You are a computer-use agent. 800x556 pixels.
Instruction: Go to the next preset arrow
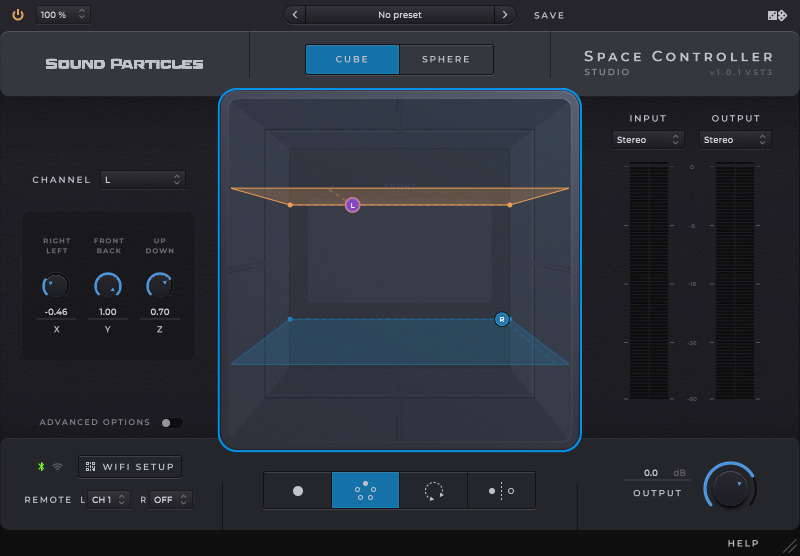pyautogui.click(x=505, y=15)
